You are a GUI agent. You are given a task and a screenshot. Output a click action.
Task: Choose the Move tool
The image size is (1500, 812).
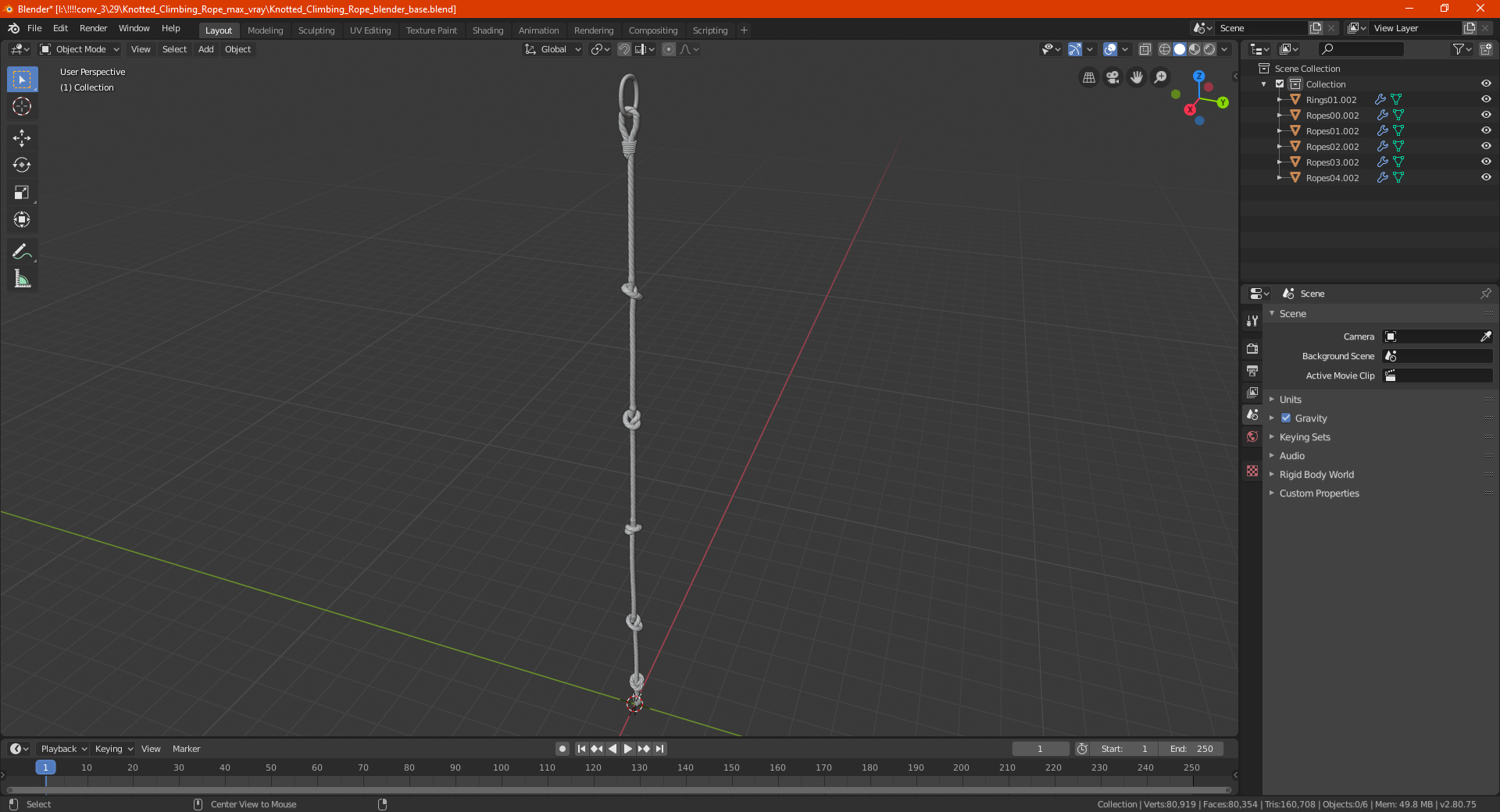tap(22, 138)
